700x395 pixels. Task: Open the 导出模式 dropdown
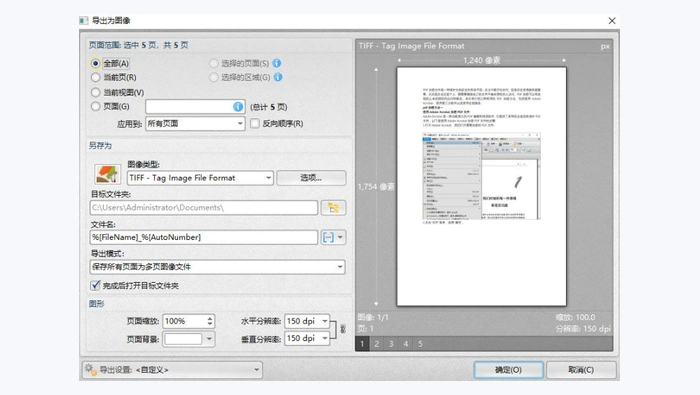coord(217,267)
